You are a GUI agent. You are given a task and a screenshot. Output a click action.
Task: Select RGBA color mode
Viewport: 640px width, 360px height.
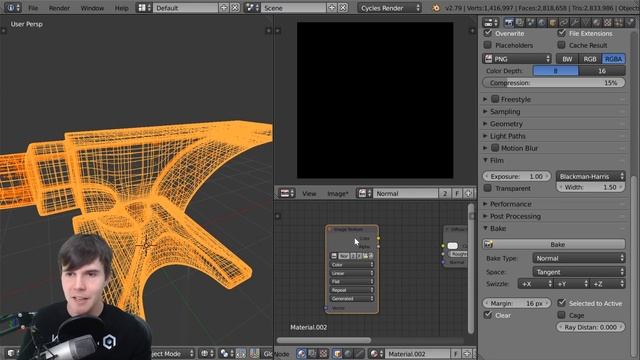click(x=613, y=59)
